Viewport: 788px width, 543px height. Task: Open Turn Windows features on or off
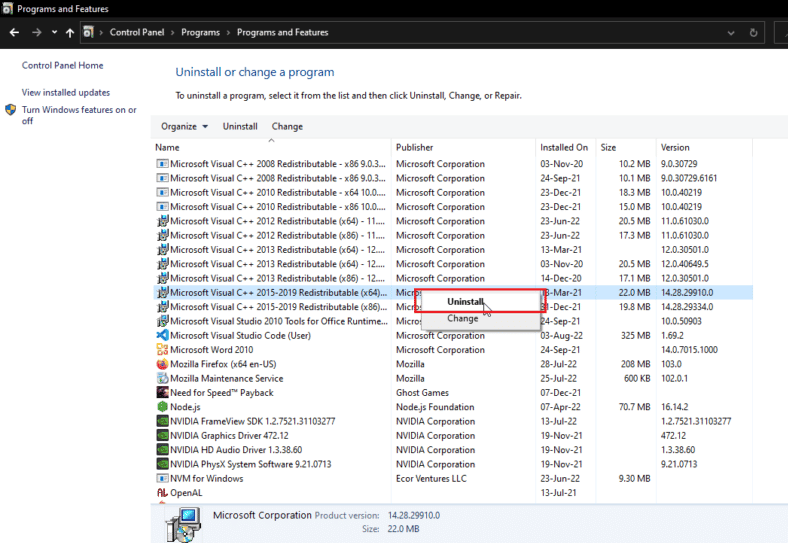[79, 115]
